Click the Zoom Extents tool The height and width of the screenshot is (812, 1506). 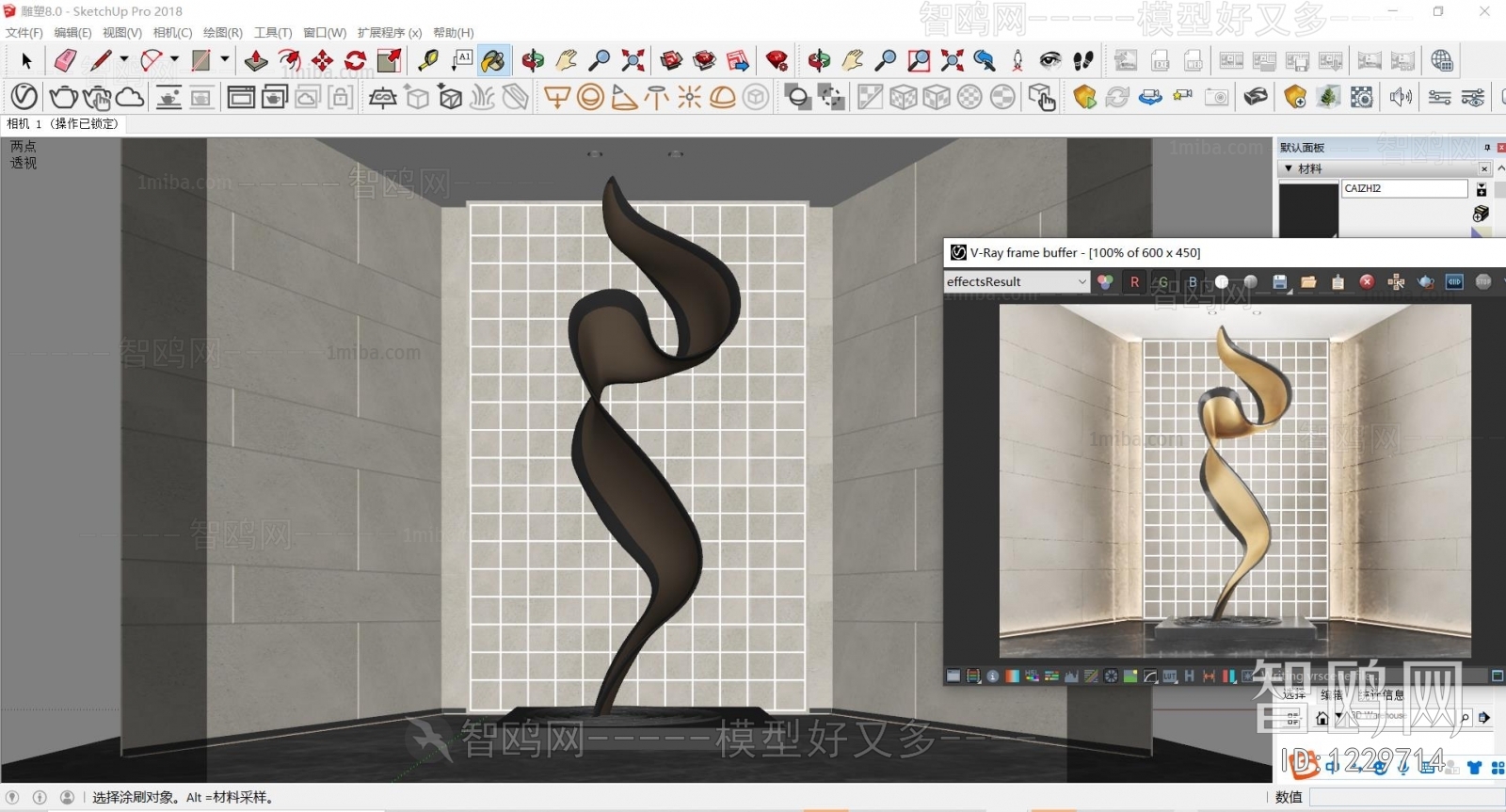coord(633,61)
